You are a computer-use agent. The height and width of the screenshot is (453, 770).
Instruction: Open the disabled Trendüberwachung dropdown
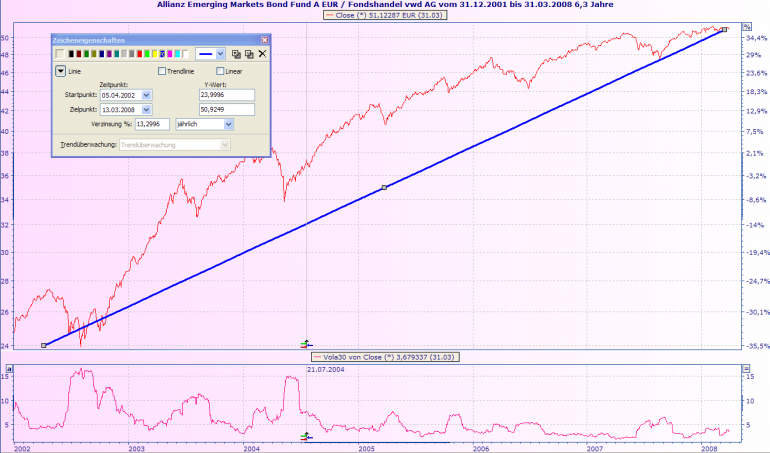tap(225, 144)
